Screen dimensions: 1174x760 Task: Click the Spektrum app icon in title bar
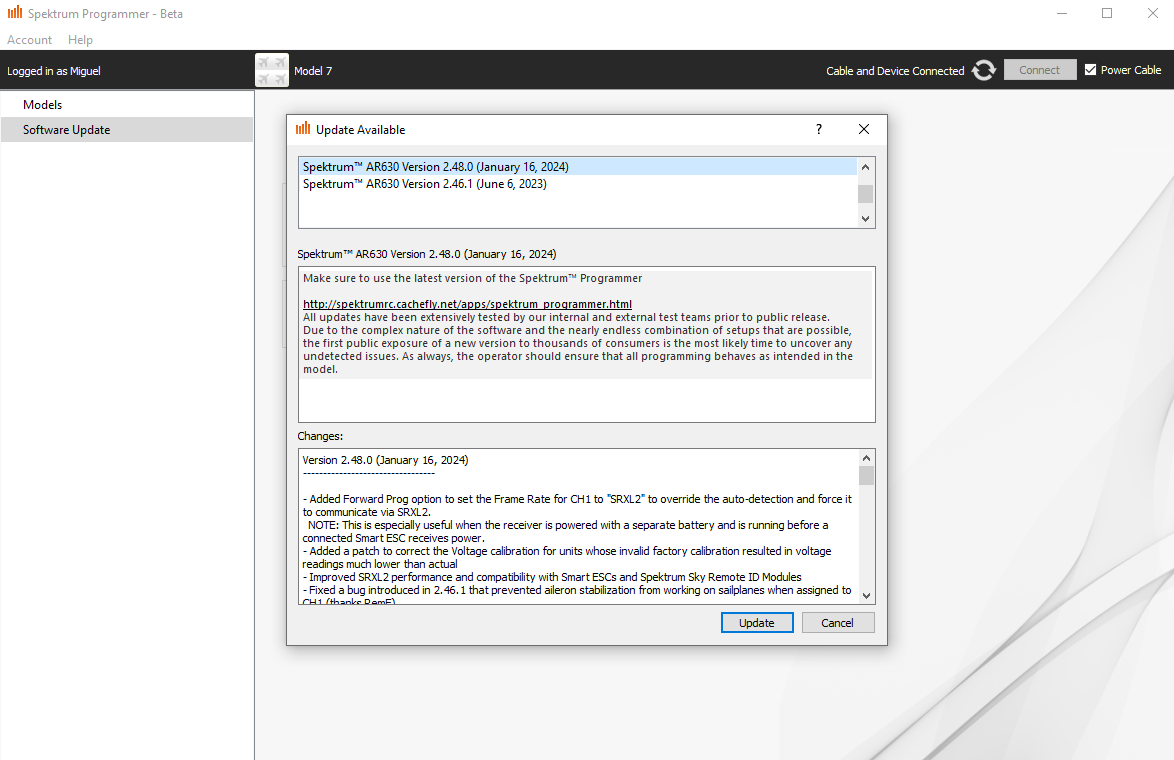pyautogui.click(x=15, y=14)
